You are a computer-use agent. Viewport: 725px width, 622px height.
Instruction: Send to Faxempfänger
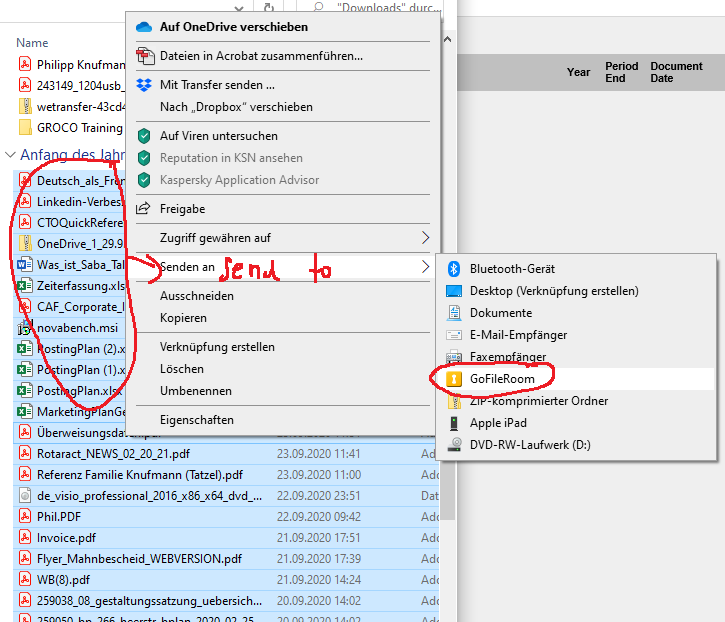[x=576, y=357]
